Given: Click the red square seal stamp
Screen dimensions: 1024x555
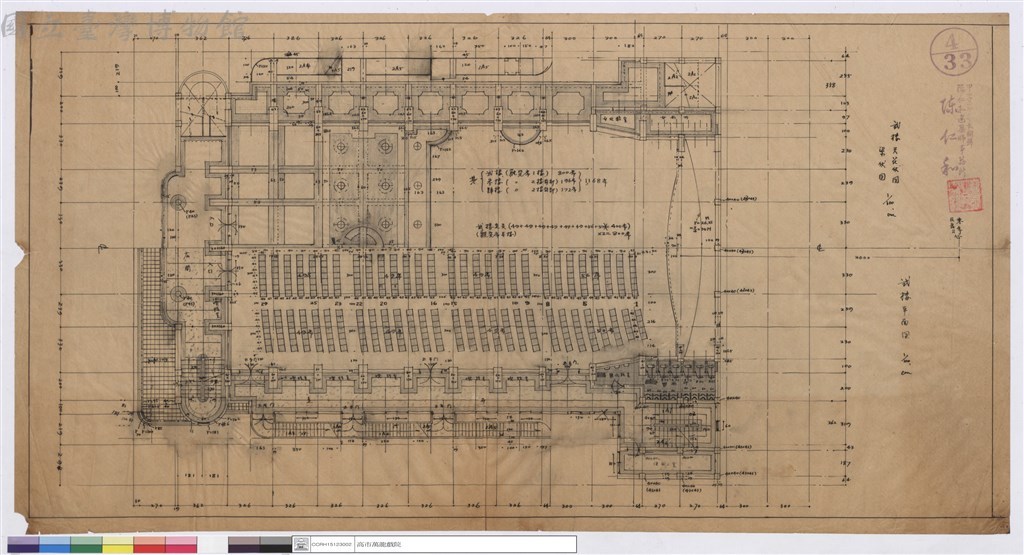Looking at the screenshot, I should click(x=965, y=194).
